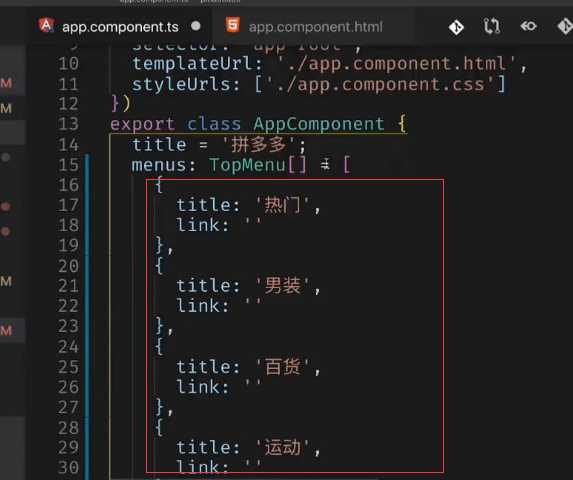Click the '百货' string on line 25
Image resolution: width=573 pixels, height=480 pixels.
pyautogui.click(x=282, y=367)
